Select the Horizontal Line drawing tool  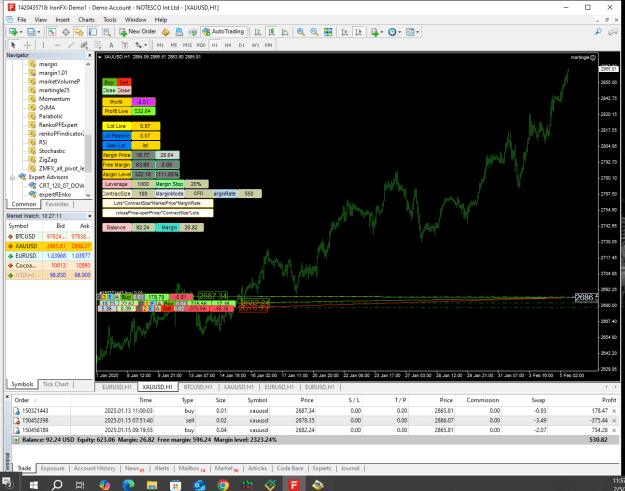coord(57,45)
